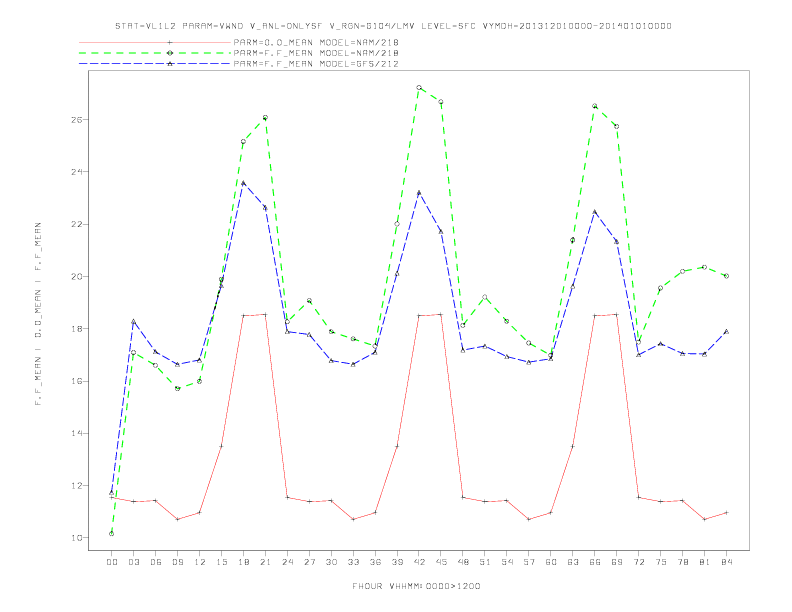Click x-axis tick label 33
This screenshot has height=612, width=792.
point(353,562)
